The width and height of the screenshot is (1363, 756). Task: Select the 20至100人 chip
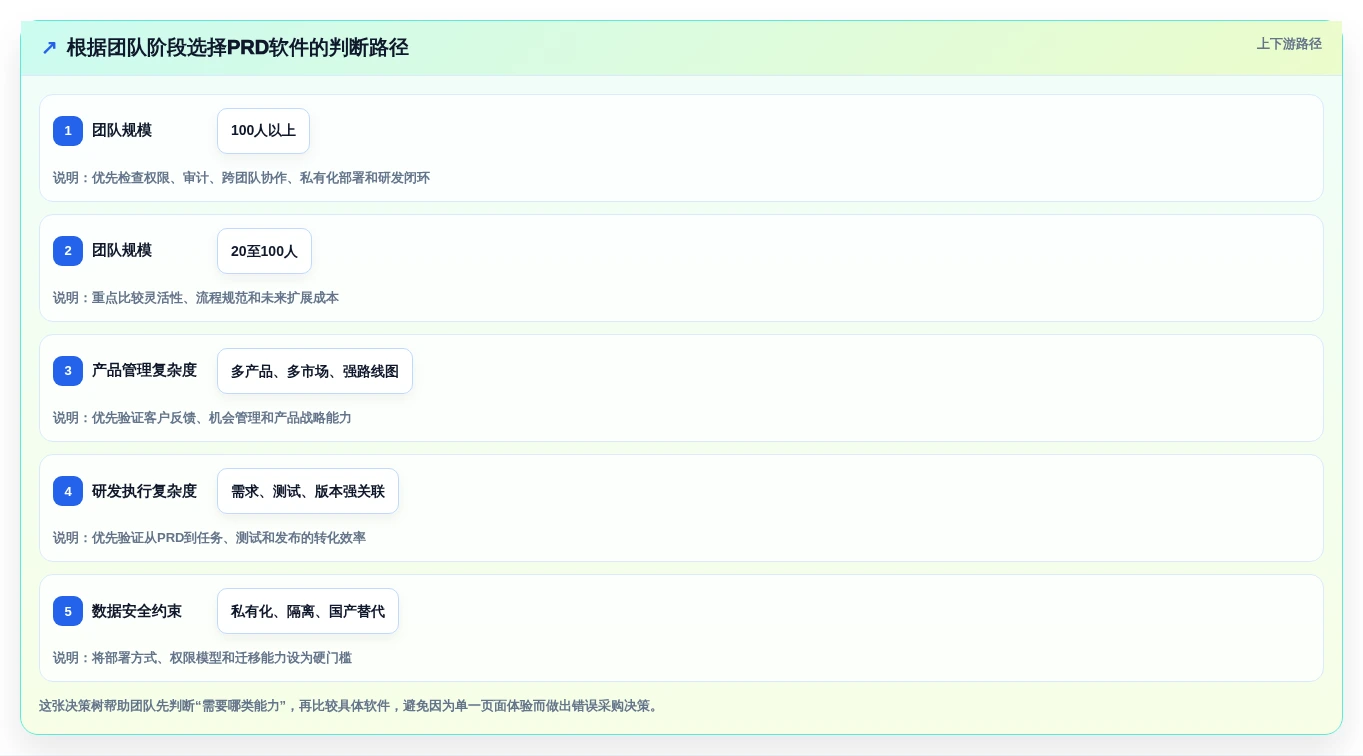point(264,251)
